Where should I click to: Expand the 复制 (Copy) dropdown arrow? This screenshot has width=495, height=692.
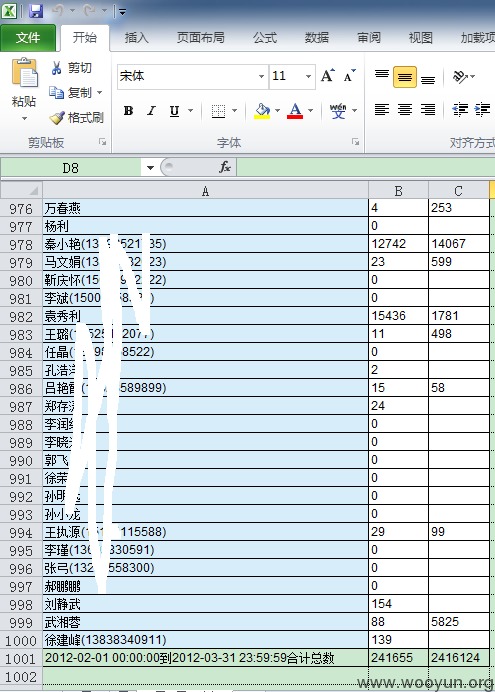click(100, 93)
